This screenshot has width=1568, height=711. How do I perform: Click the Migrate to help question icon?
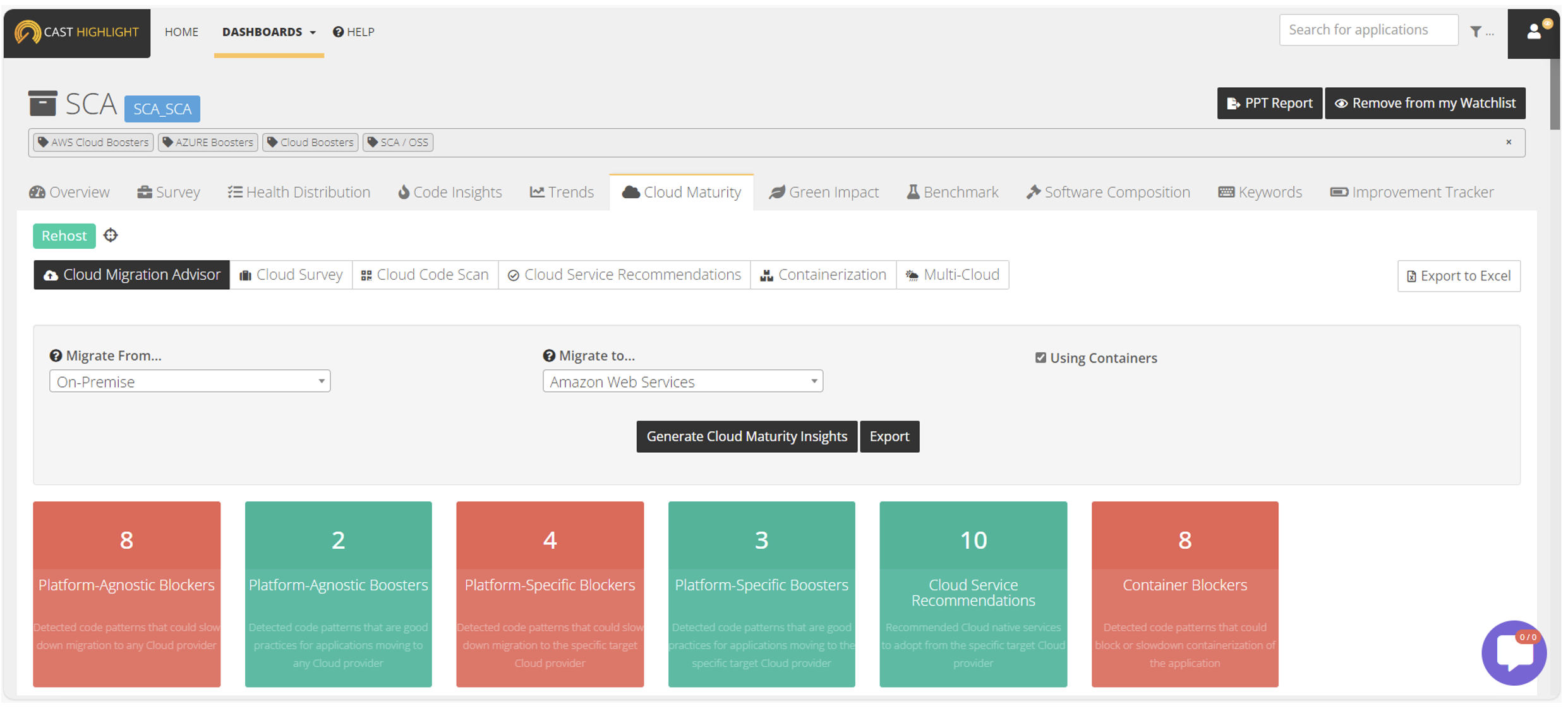click(x=549, y=355)
